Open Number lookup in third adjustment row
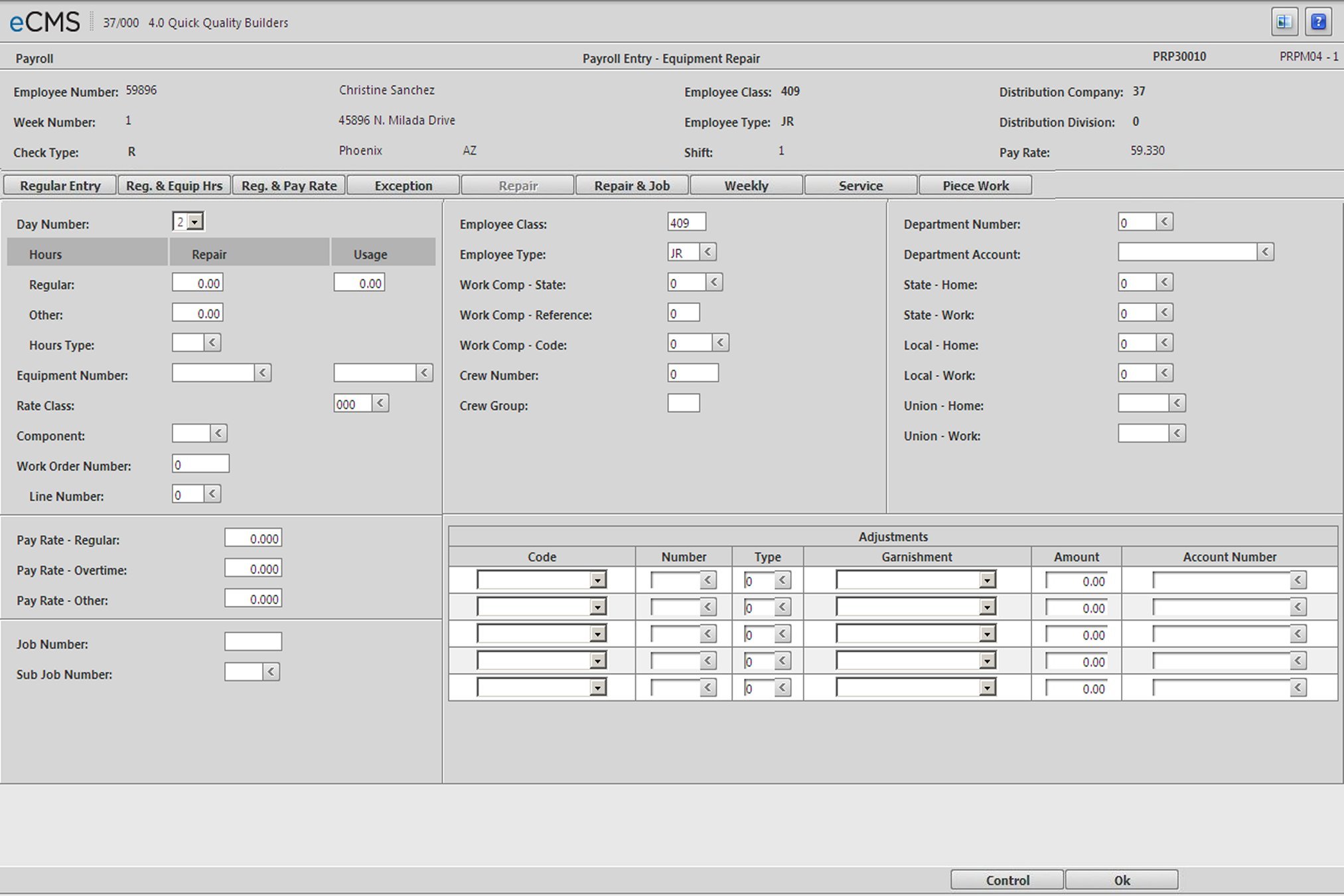This screenshot has height=896, width=1344. coord(708,634)
